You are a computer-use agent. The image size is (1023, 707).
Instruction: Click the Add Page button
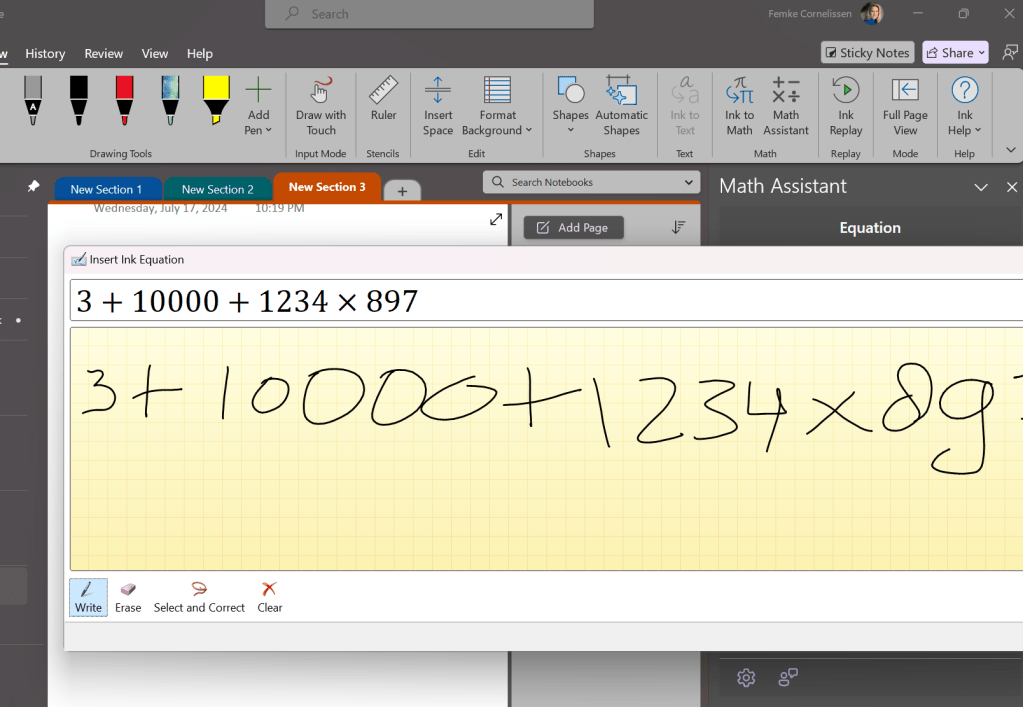pos(573,228)
